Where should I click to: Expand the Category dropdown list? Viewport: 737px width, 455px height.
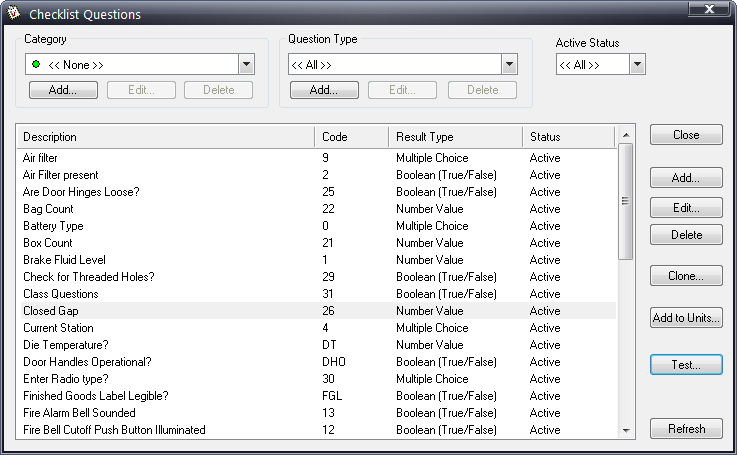(x=247, y=65)
